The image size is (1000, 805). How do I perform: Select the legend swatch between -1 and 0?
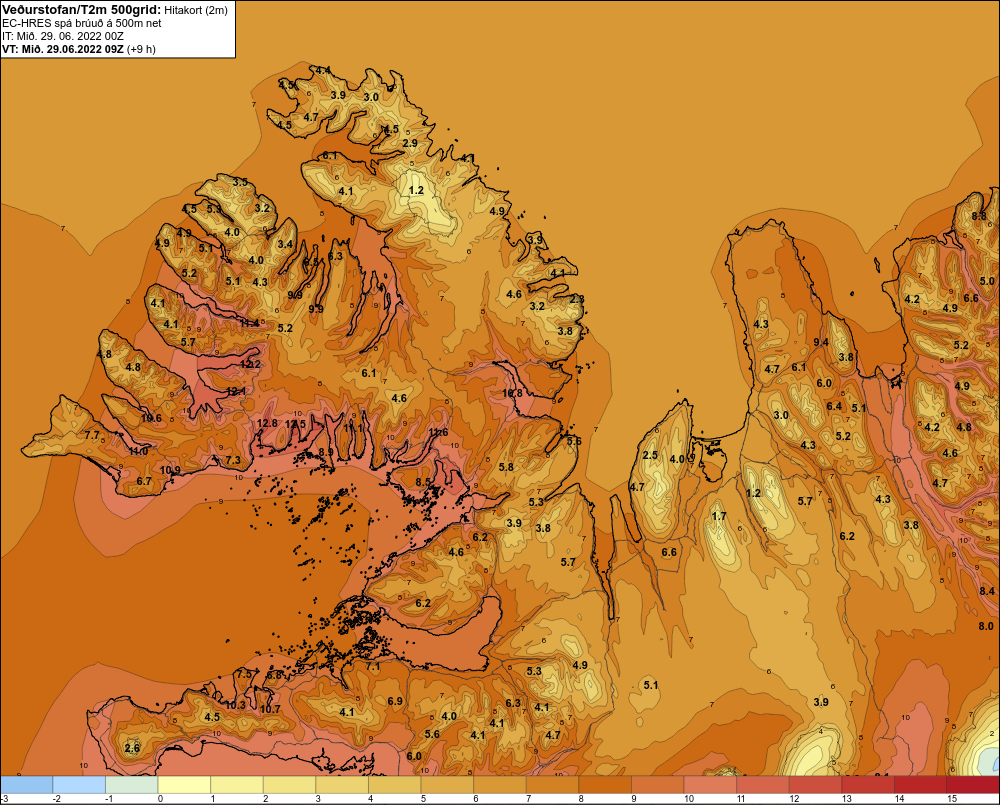(x=132, y=785)
